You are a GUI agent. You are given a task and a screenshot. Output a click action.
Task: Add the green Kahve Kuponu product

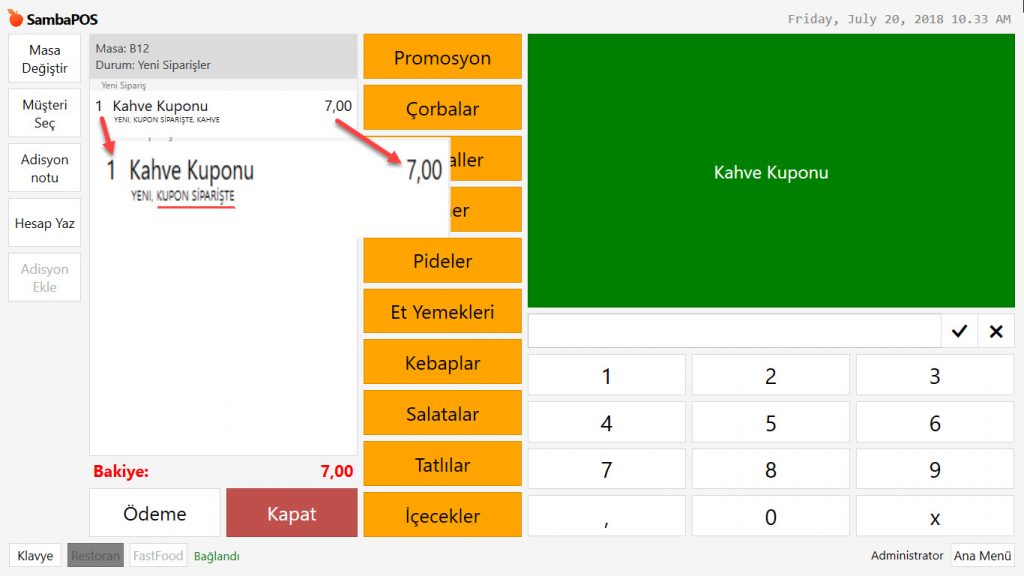[x=770, y=172]
